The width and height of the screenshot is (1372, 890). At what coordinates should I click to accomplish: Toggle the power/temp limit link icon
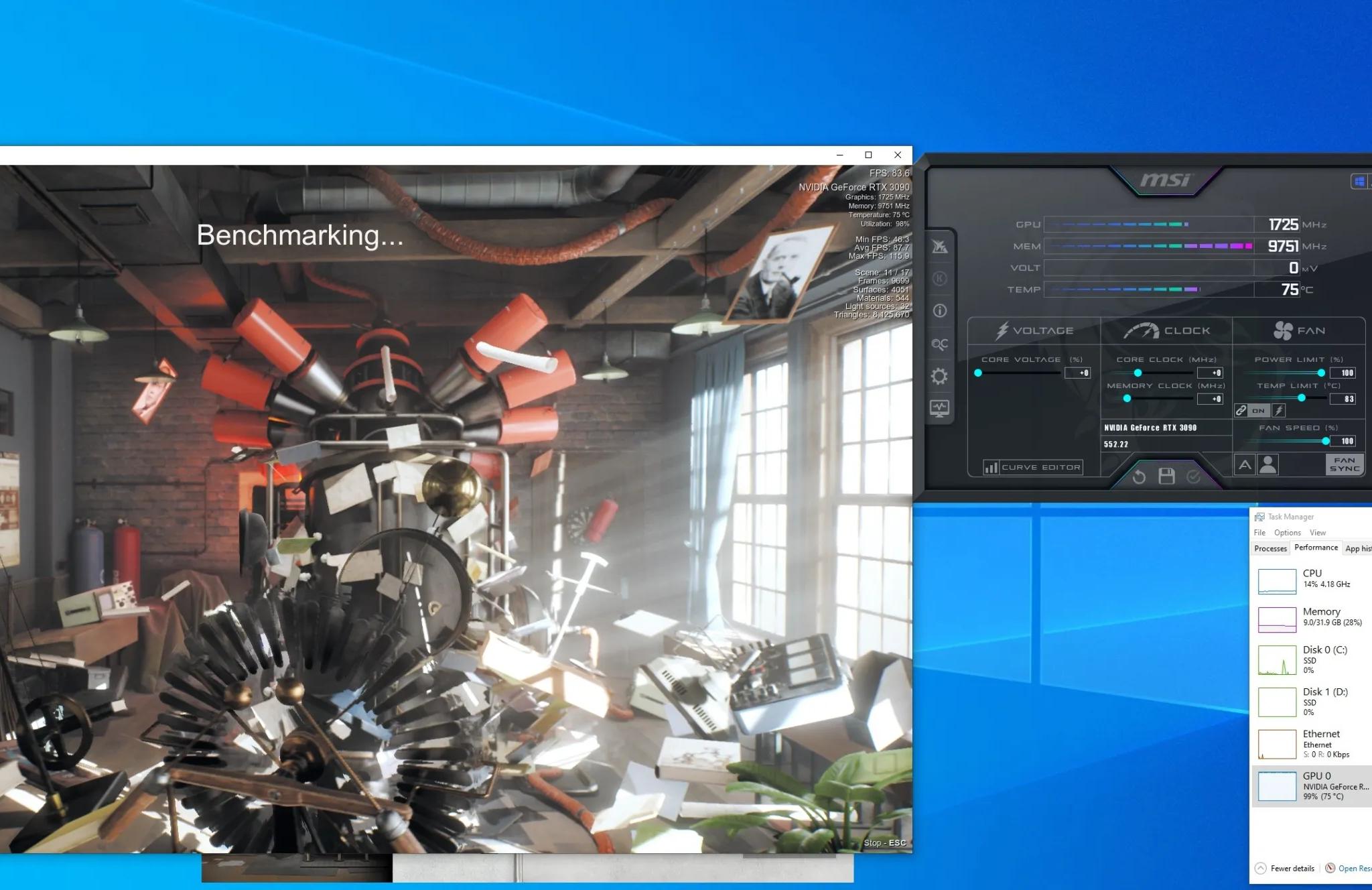pyautogui.click(x=1241, y=410)
